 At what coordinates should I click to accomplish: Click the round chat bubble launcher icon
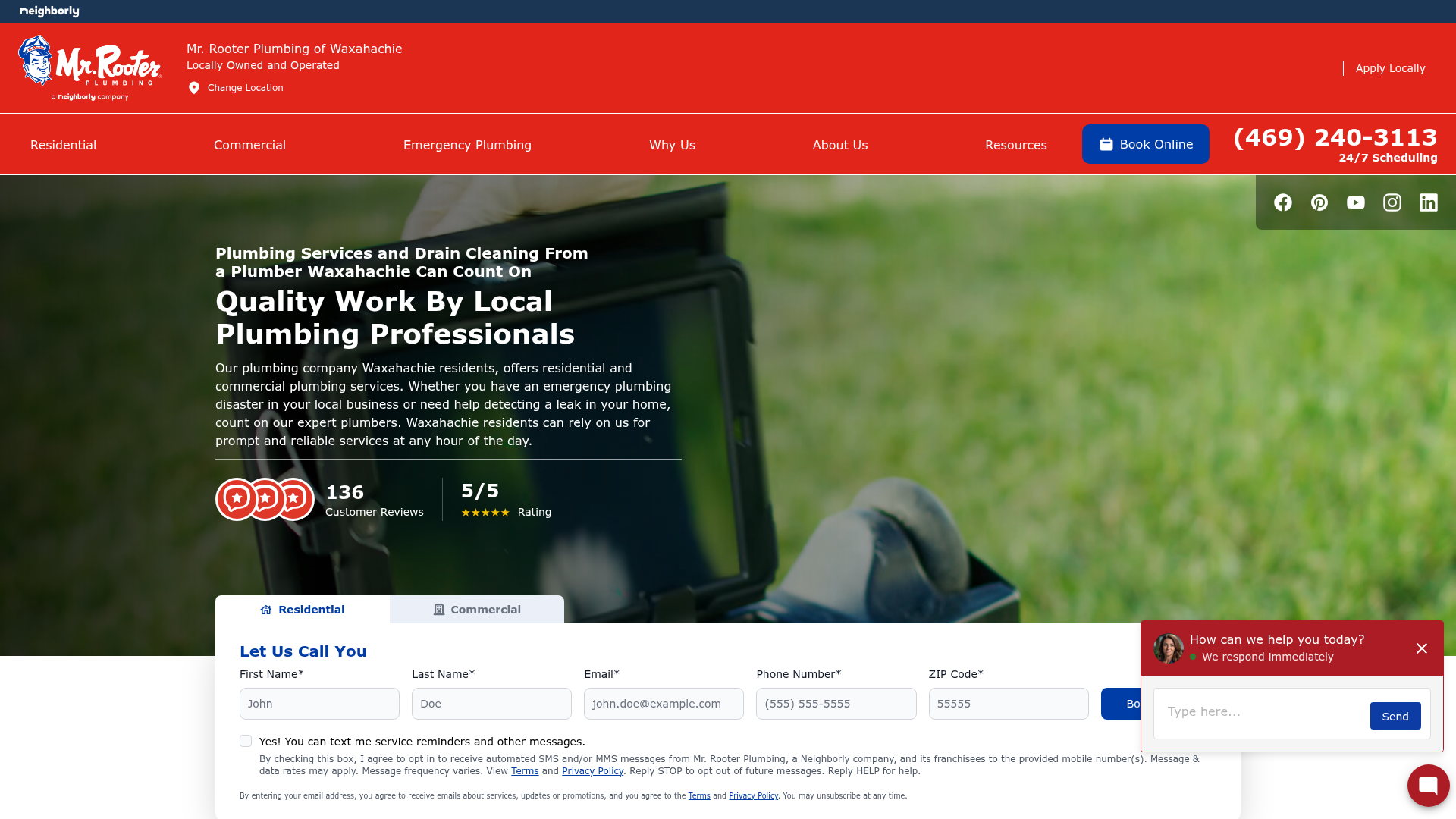[1428, 786]
